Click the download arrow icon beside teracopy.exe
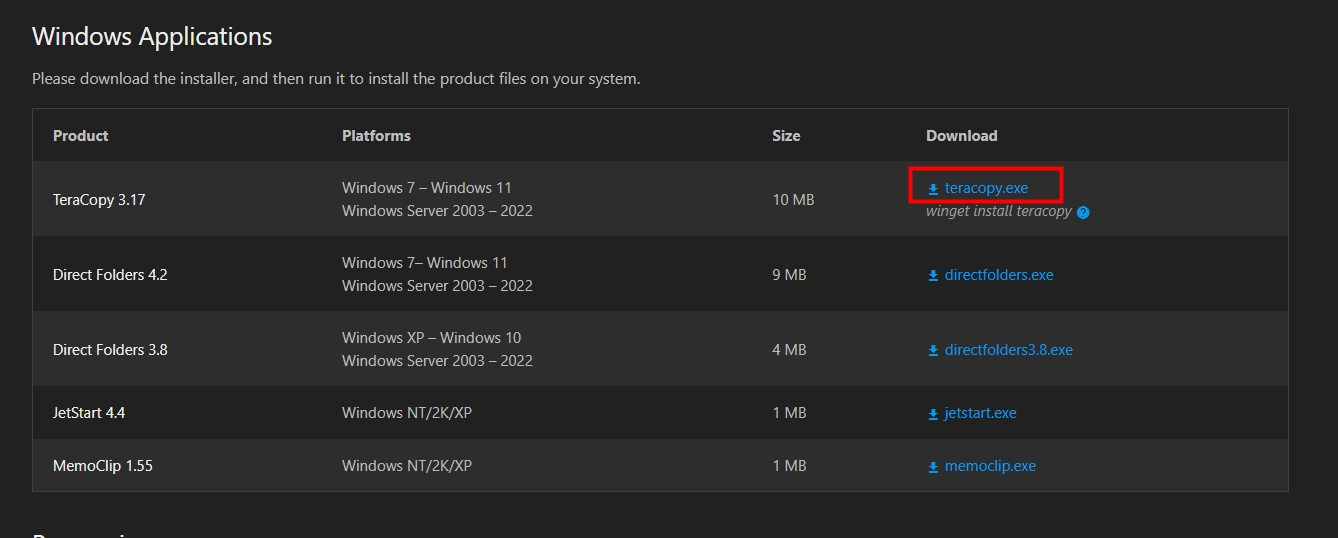The width and height of the screenshot is (1338, 538). click(x=933, y=189)
